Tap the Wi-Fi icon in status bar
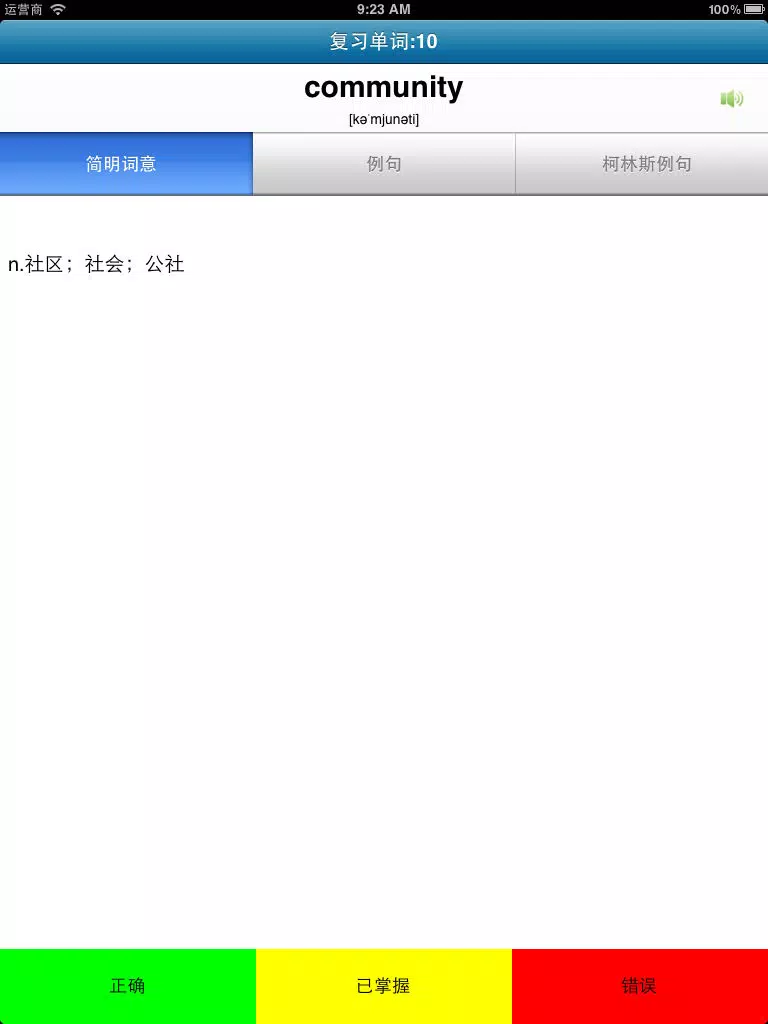The width and height of the screenshot is (768, 1024). (58, 9)
